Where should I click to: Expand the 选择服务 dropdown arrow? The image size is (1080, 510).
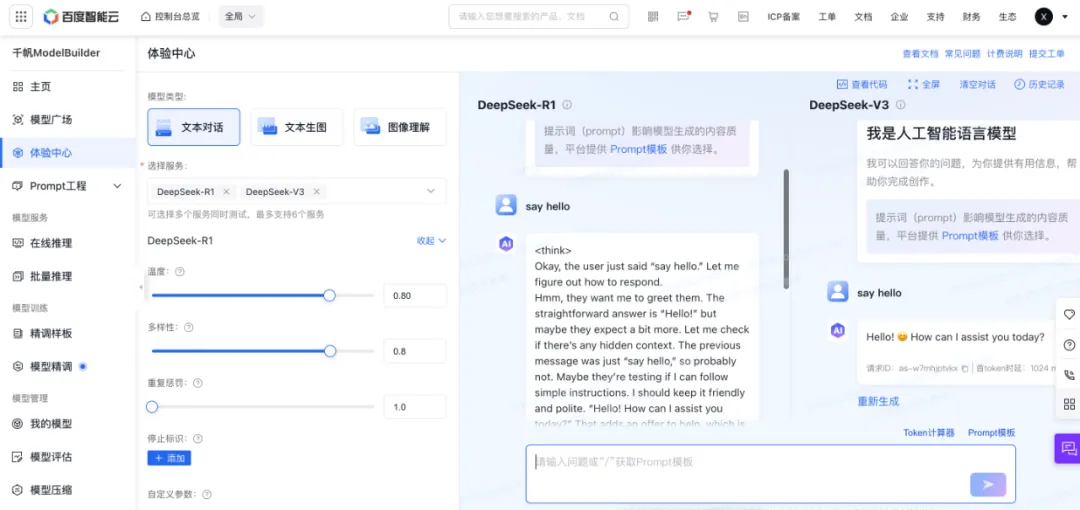click(x=431, y=191)
